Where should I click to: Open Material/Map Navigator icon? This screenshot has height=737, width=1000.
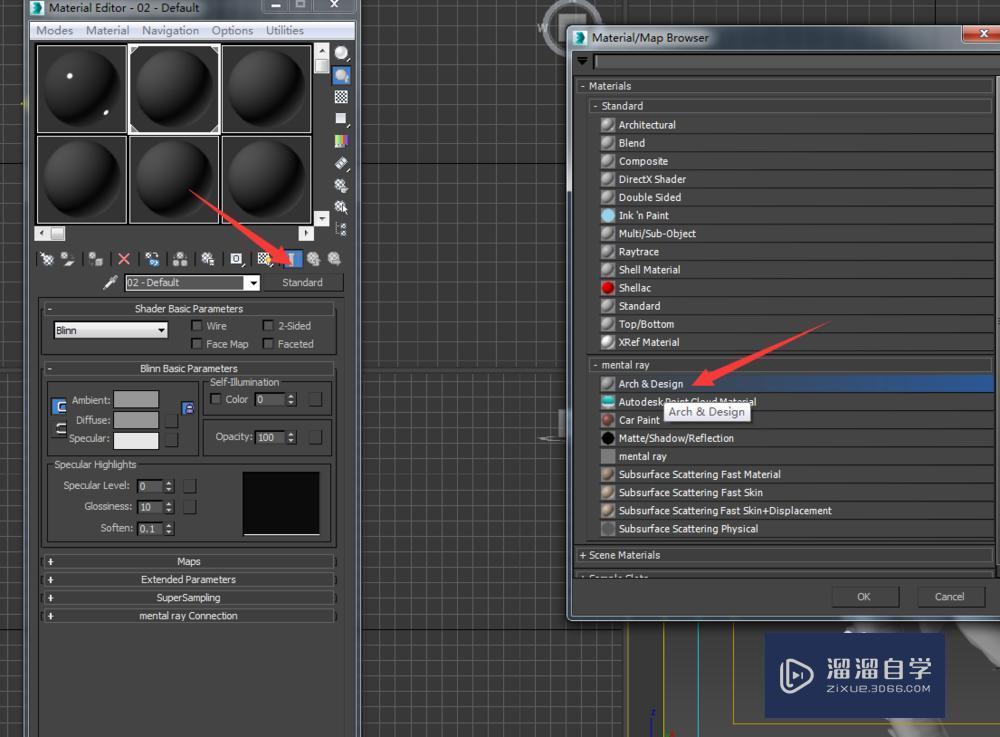pos(342,228)
